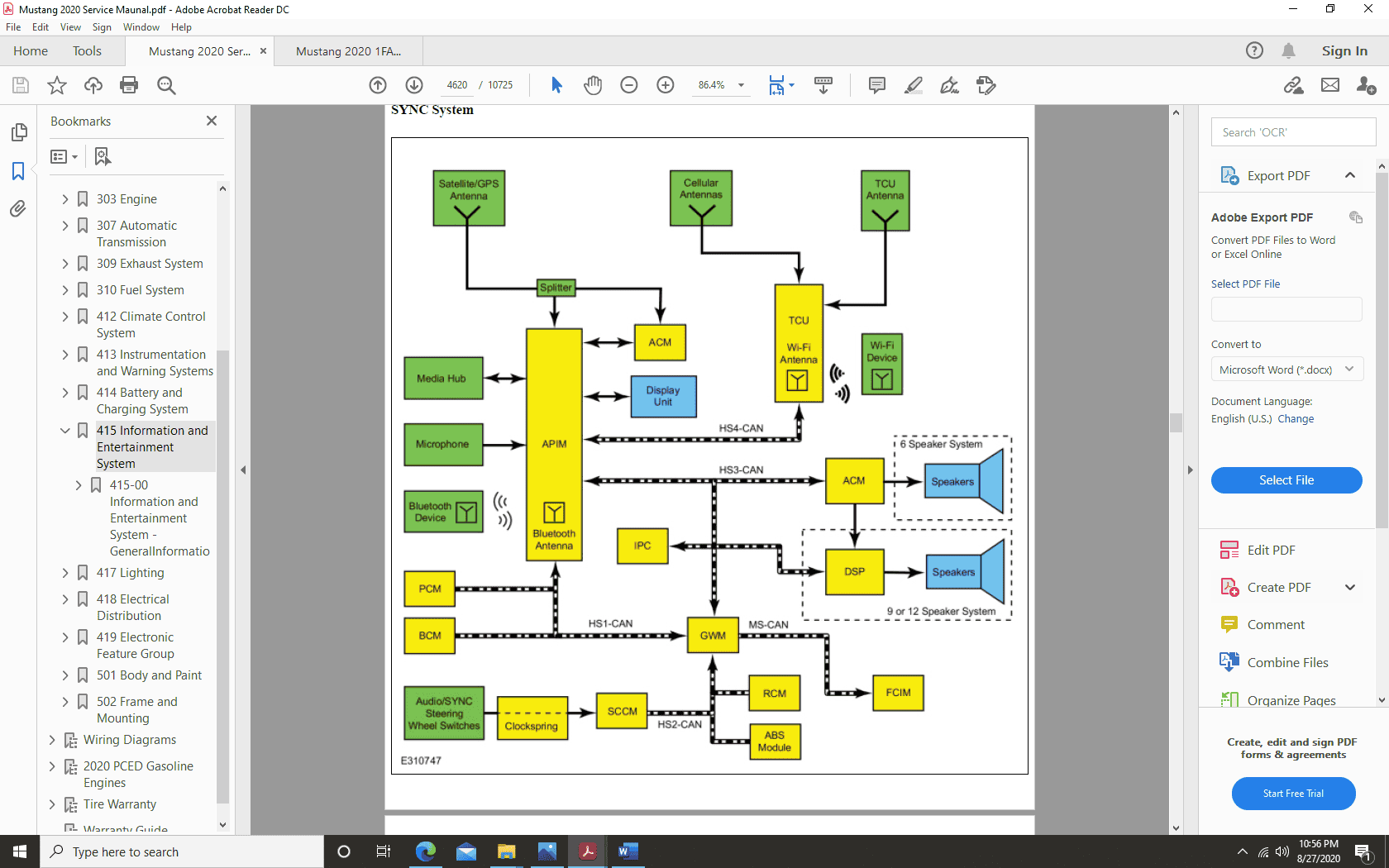The height and width of the screenshot is (868, 1389).
Task: Toggle the bookmarks panel icon
Action: point(18,171)
